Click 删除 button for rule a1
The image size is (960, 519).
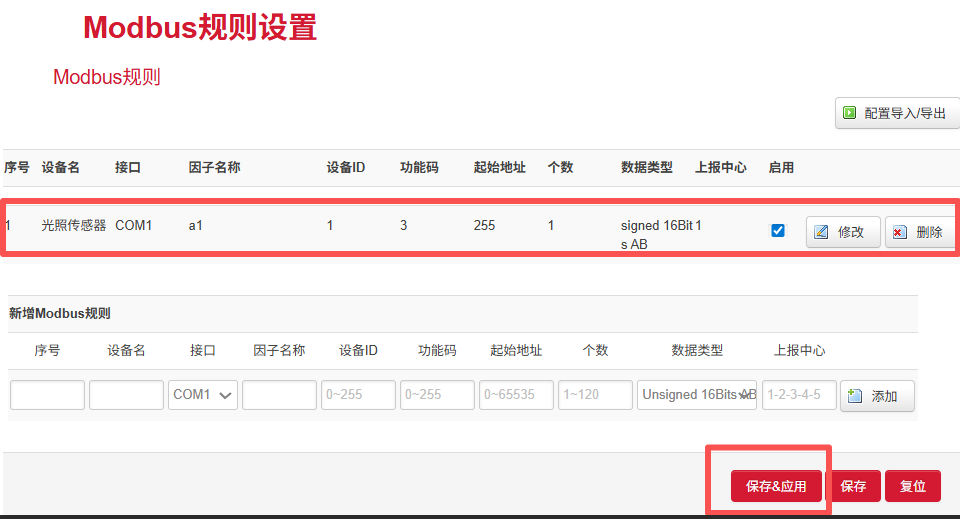921,232
